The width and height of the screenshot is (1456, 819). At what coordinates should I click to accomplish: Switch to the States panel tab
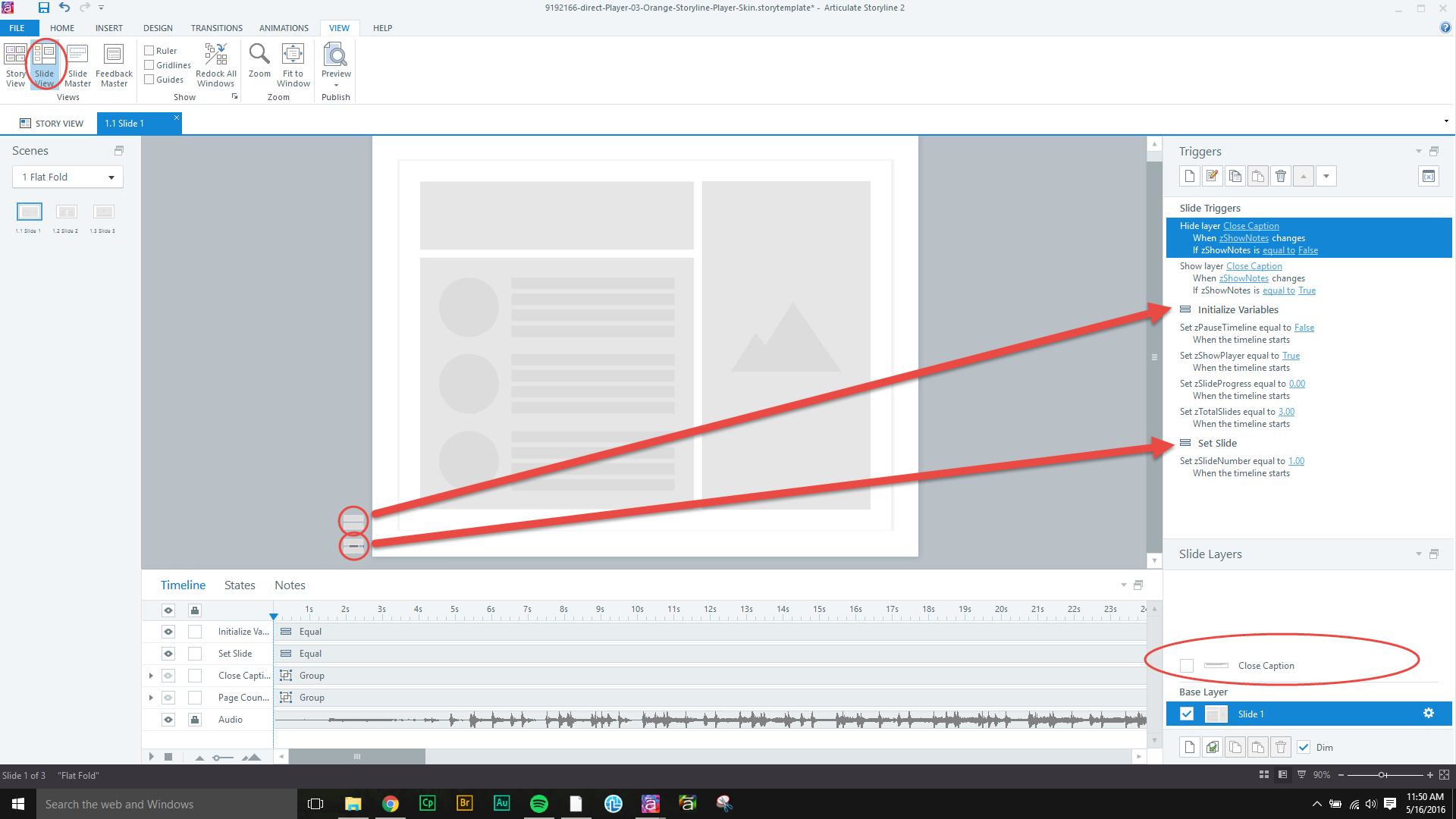click(240, 585)
